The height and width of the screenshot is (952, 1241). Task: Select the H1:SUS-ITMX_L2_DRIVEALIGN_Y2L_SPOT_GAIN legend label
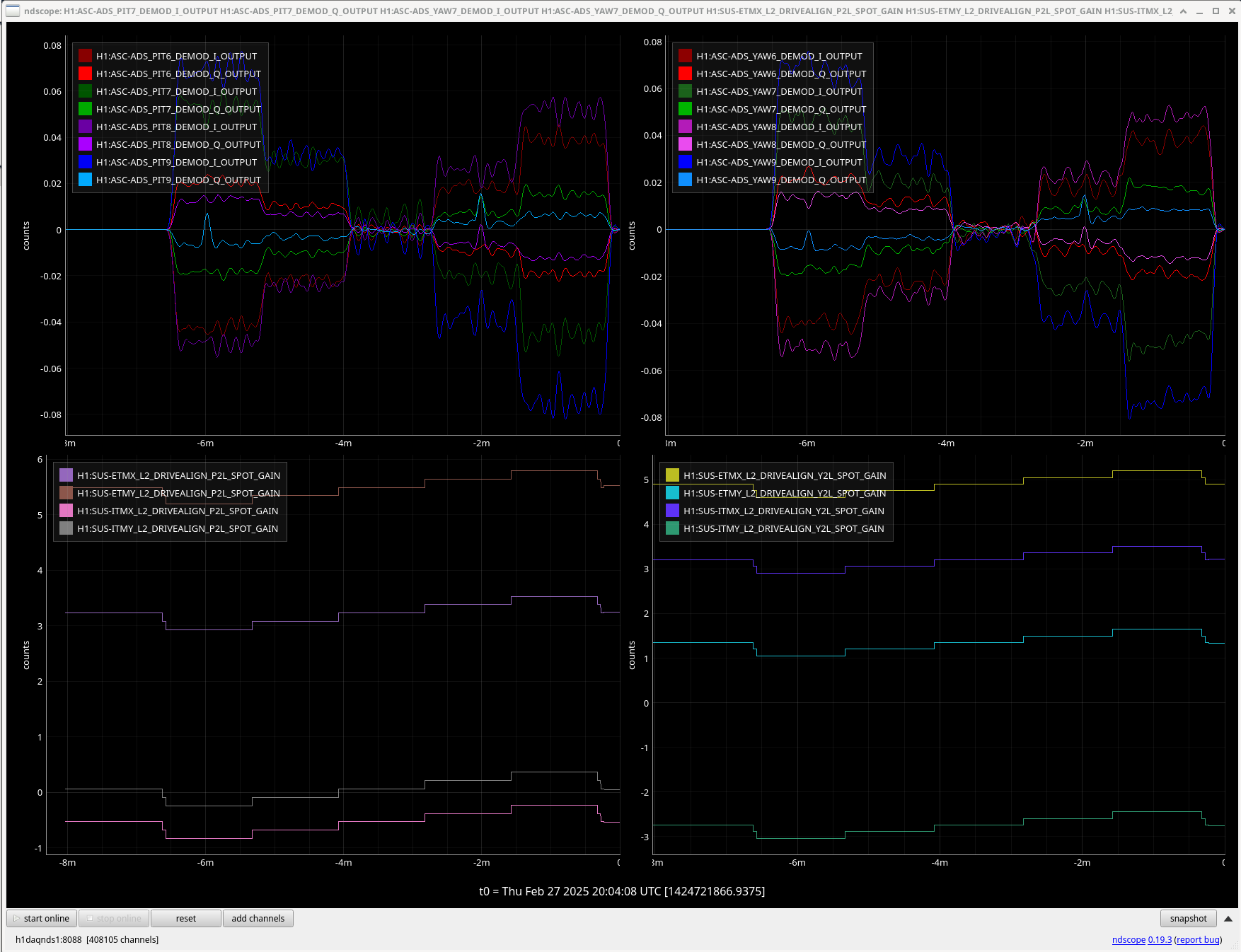[784, 511]
